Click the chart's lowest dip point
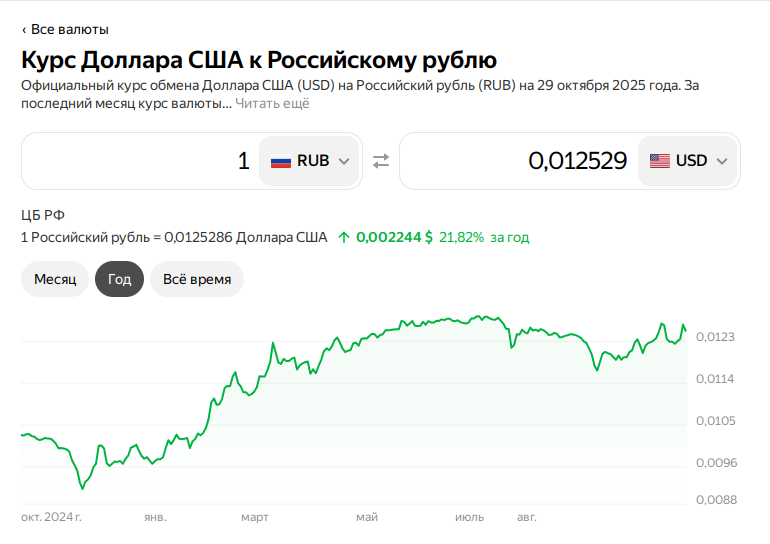The width and height of the screenshot is (770, 544). tap(82, 488)
